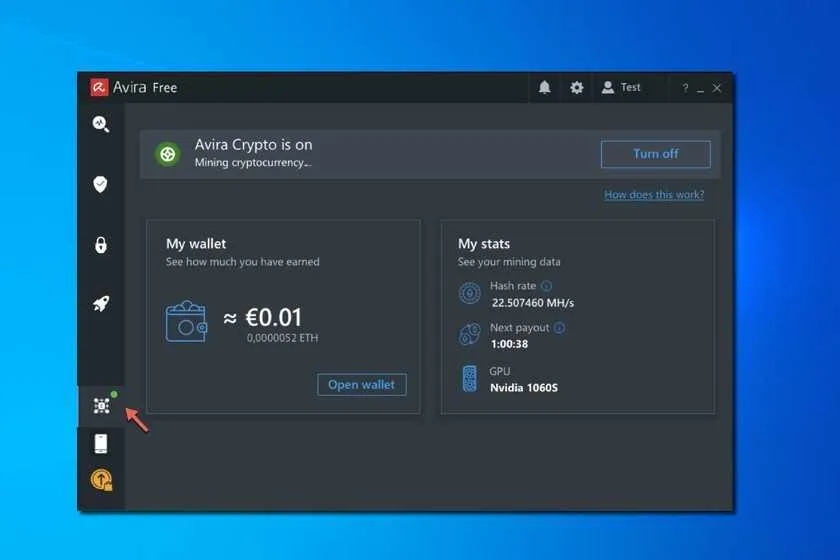The width and height of the screenshot is (840, 560).
Task: Close the Avira window
Action: tap(717, 88)
